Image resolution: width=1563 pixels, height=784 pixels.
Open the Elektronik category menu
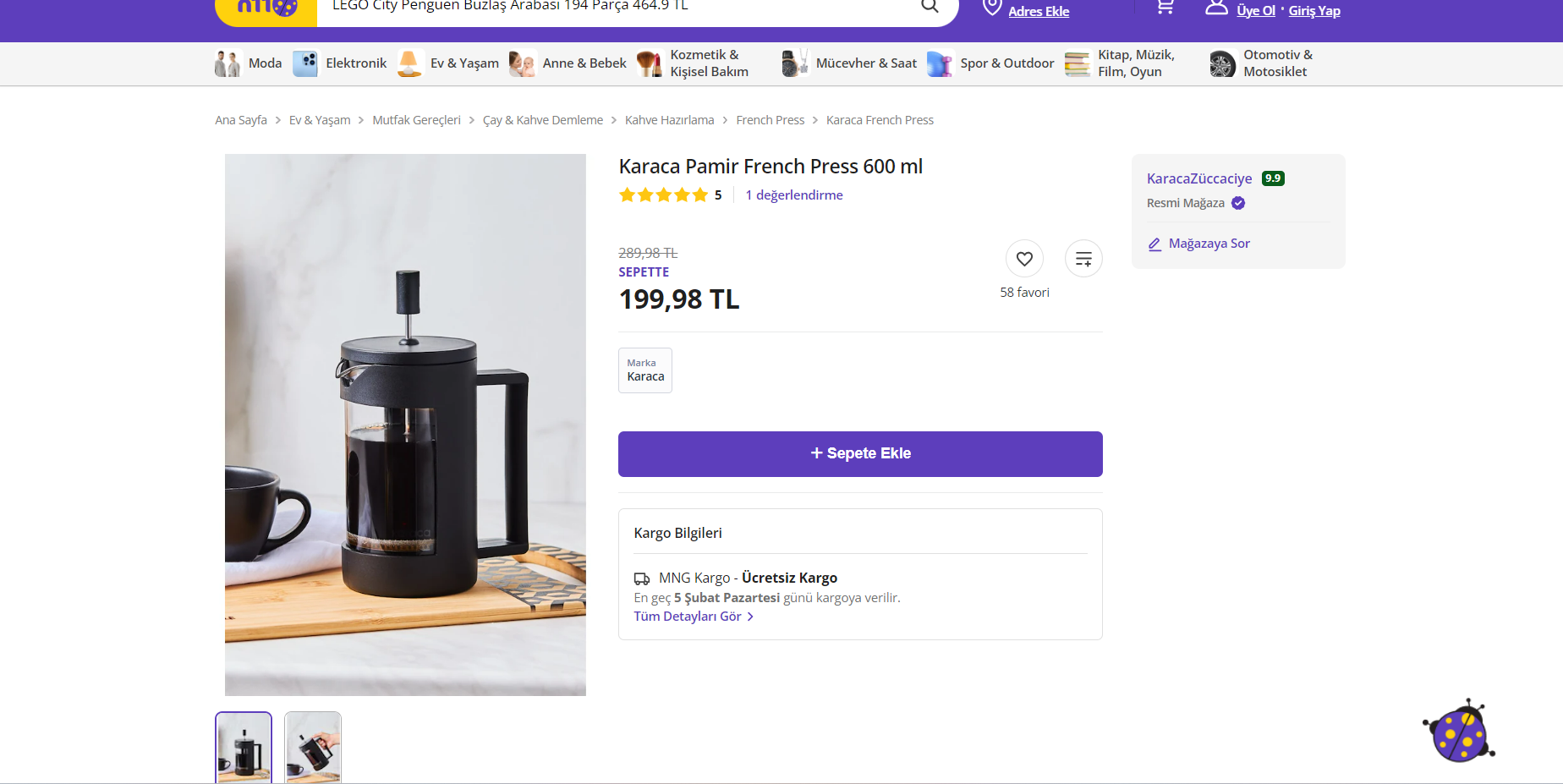[340, 63]
